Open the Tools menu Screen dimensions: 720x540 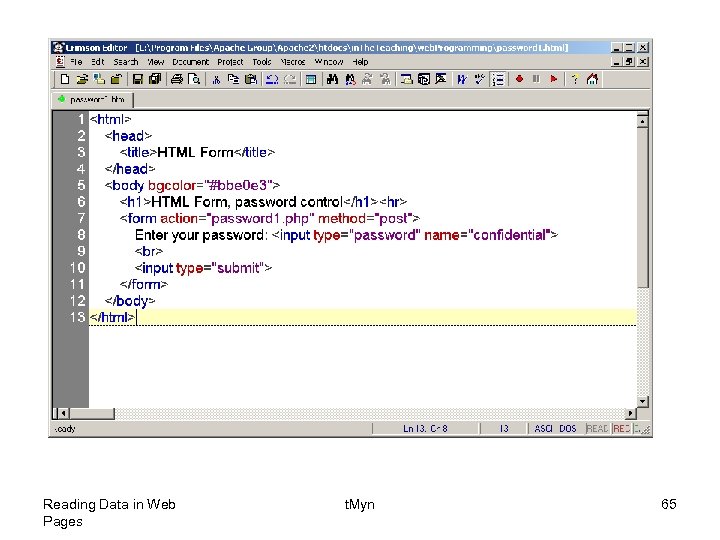tap(262, 62)
